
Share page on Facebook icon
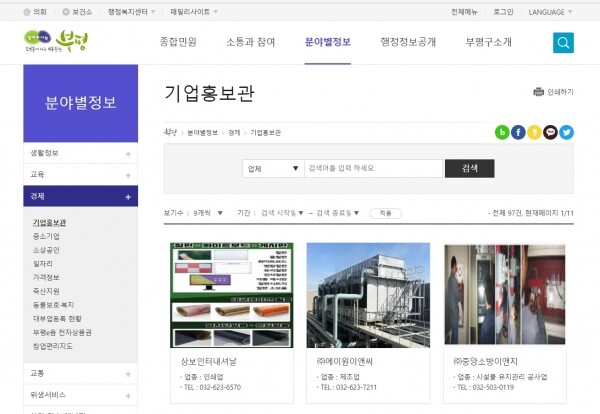pyautogui.click(x=518, y=132)
